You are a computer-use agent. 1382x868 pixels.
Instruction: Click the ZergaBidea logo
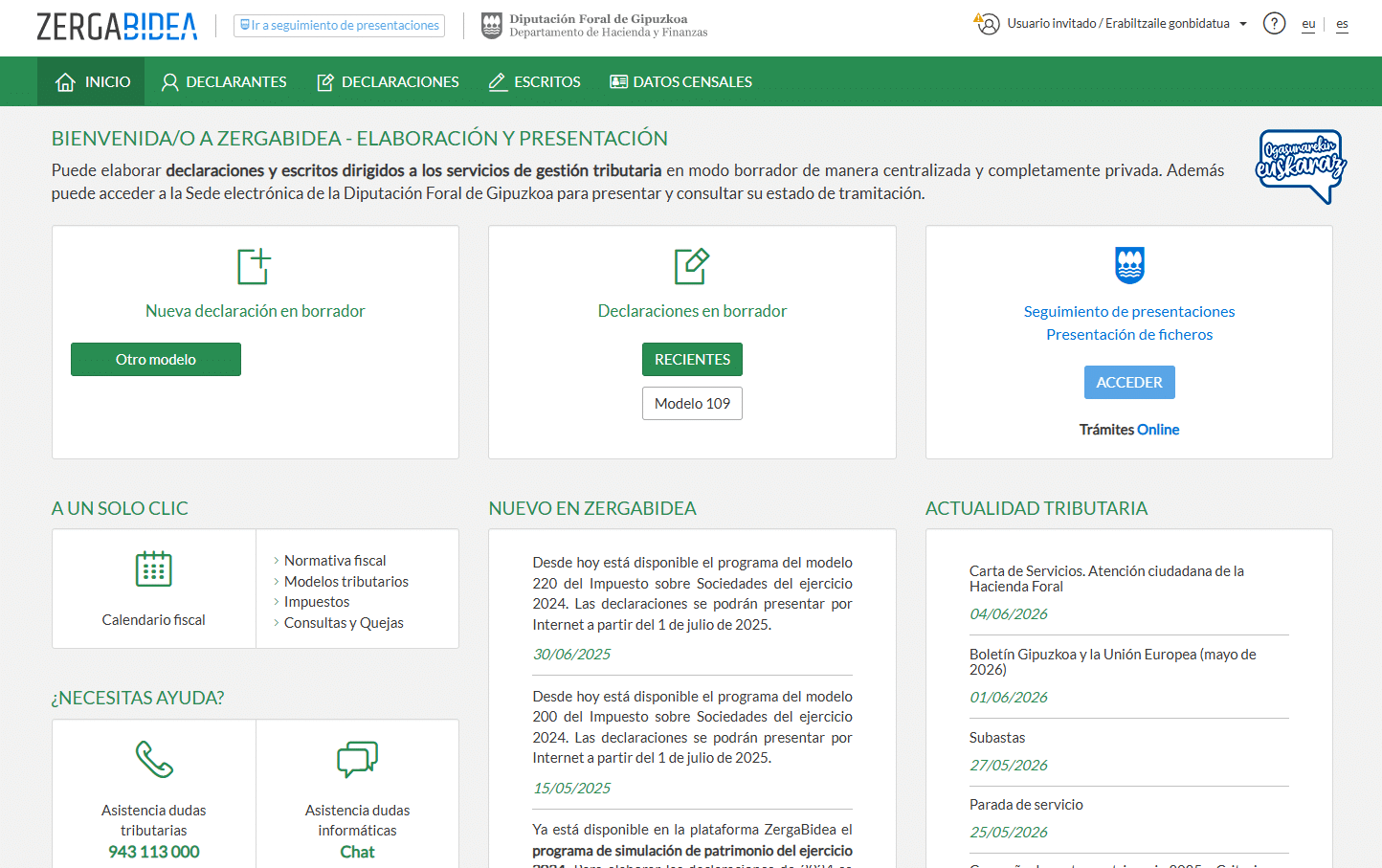point(117,26)
